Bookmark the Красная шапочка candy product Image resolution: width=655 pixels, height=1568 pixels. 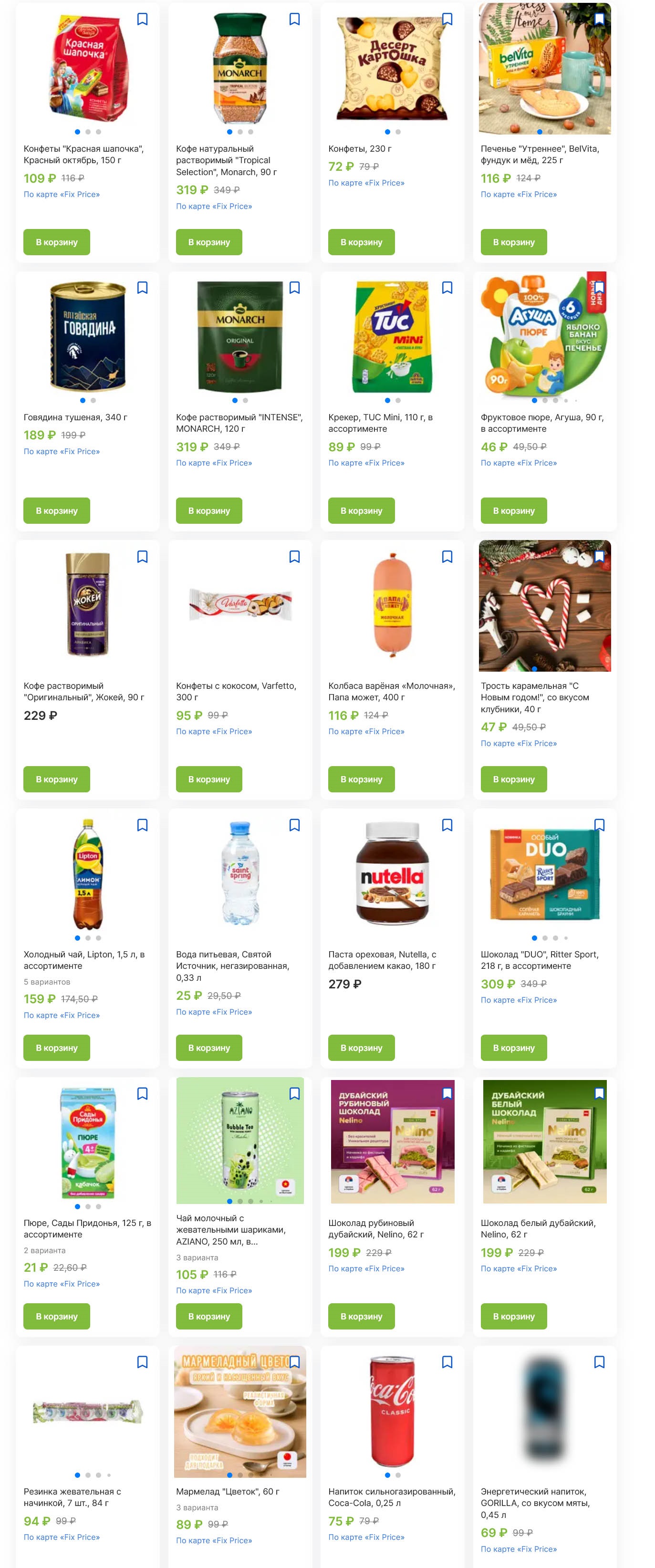click(x=143, y=20)
